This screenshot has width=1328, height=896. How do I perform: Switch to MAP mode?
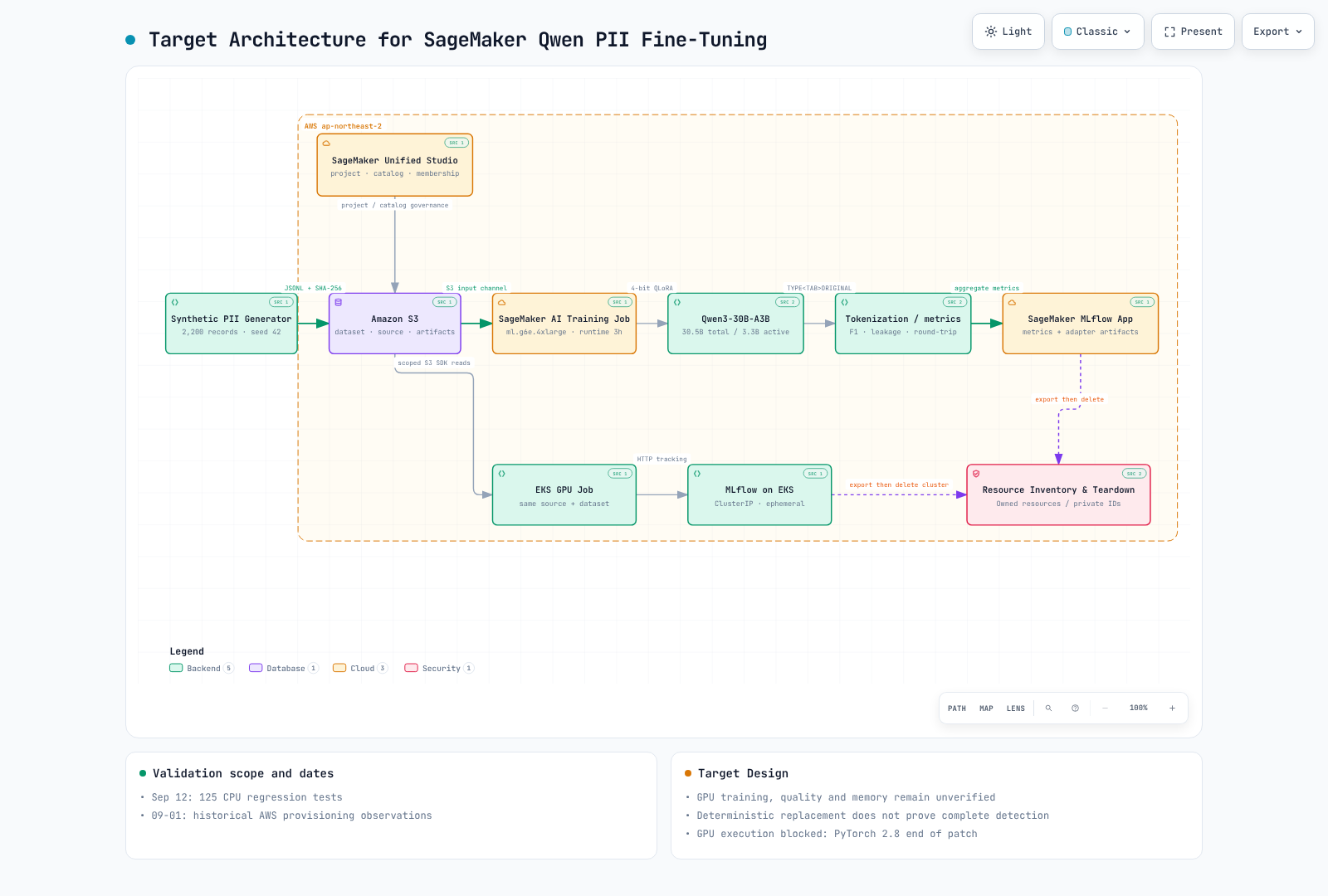pyautogui.click(x=986, y=709)
